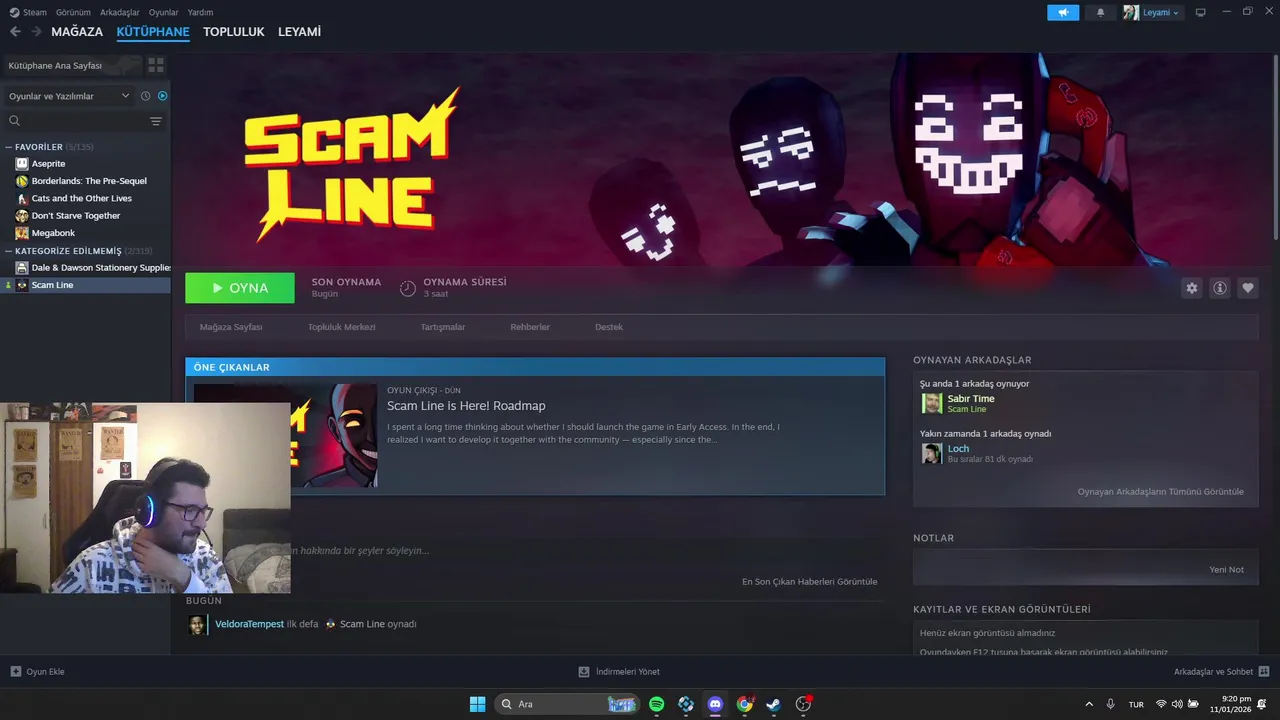The height and width of the screenshot is (720, 1280).
Task: Click the library search field
Action: [75, 121]
